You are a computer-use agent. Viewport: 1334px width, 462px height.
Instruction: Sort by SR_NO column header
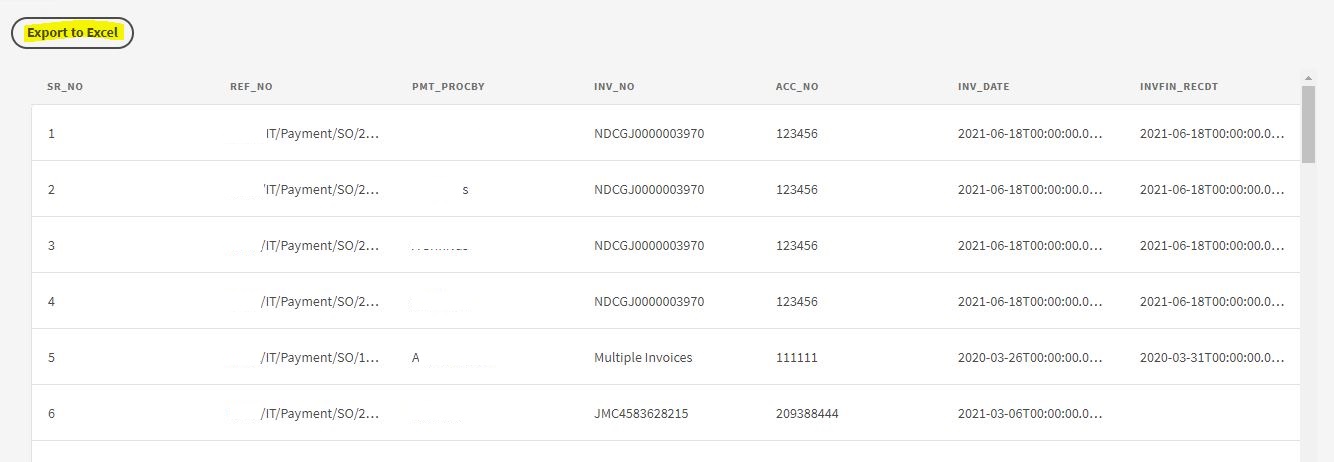pyautogui.click(x=65, y=87)
